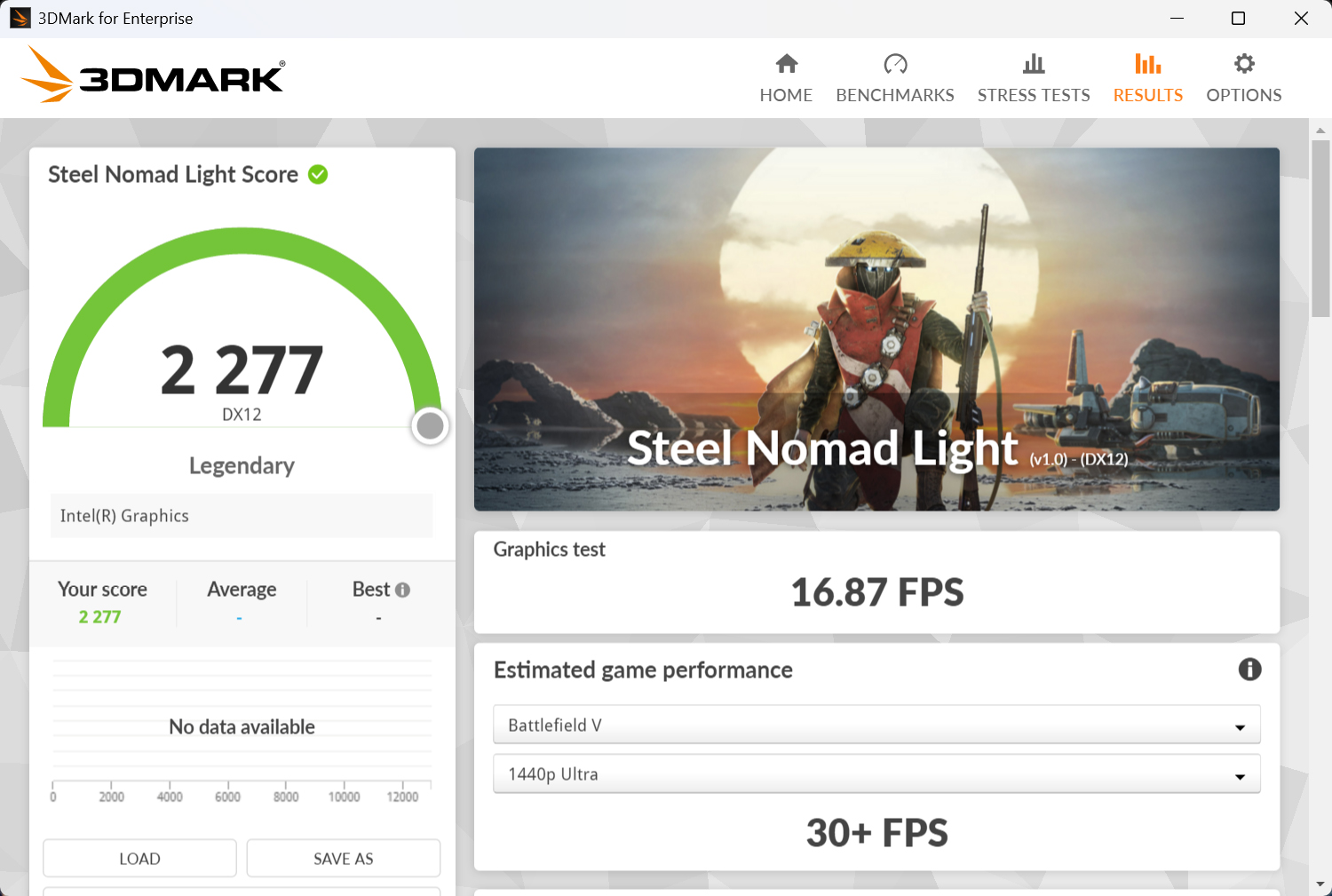Click the Results bar-chart icon
The width and height of the screenshot is (1332, 896).
1147,63
